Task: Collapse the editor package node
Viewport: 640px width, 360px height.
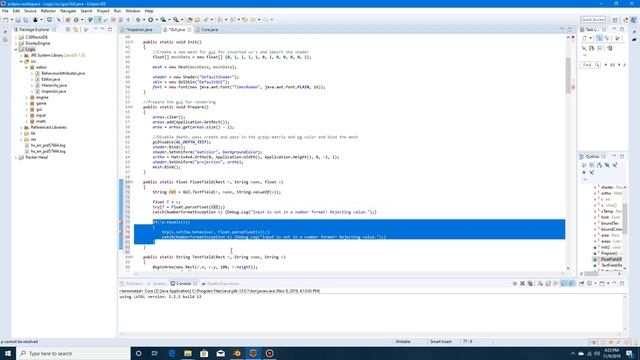Action: (27, 67)
